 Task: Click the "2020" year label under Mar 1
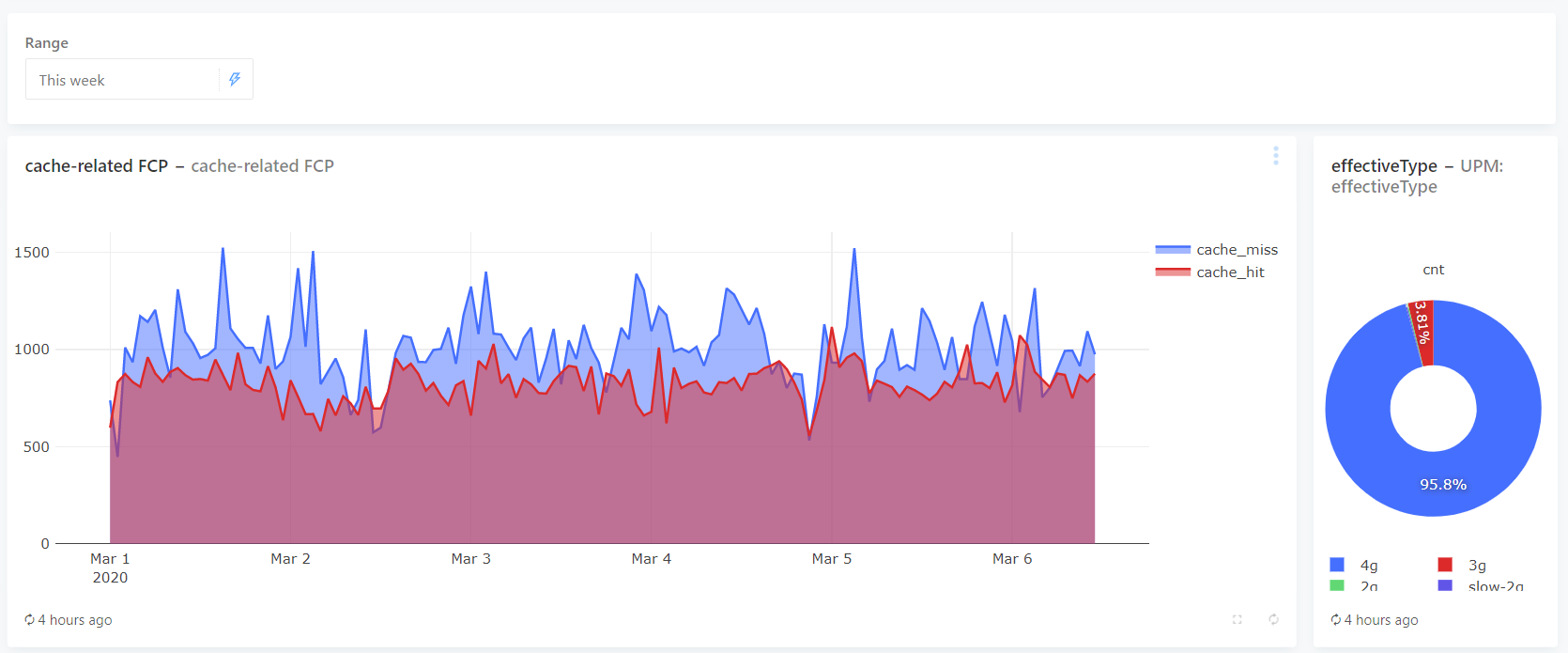(x=110, y=578)
